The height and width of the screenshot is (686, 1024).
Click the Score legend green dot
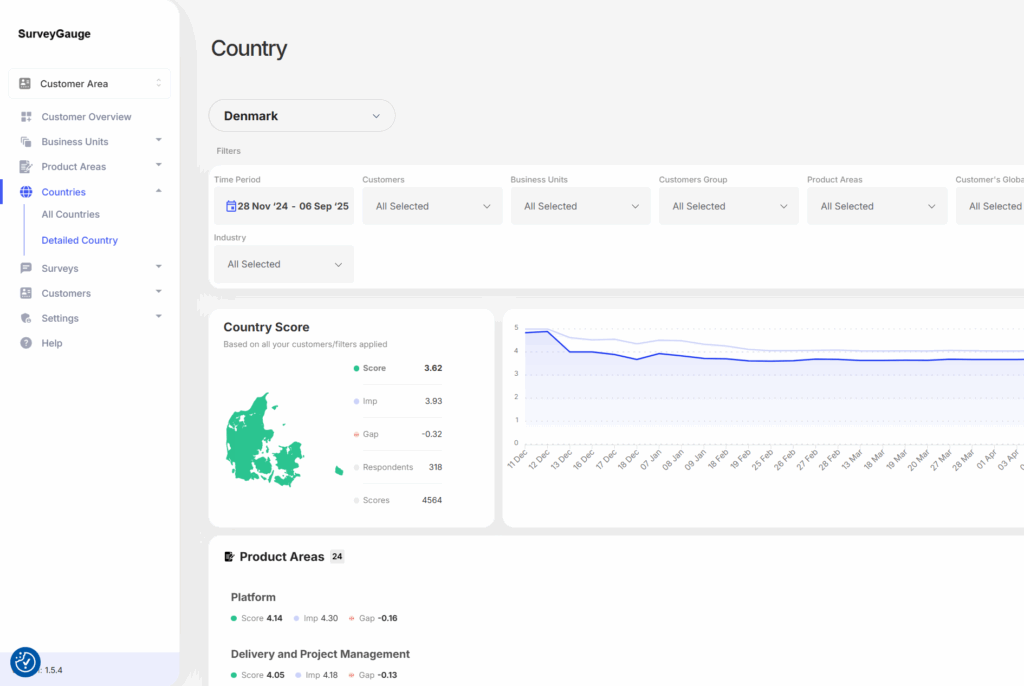[x=357, y=368]
